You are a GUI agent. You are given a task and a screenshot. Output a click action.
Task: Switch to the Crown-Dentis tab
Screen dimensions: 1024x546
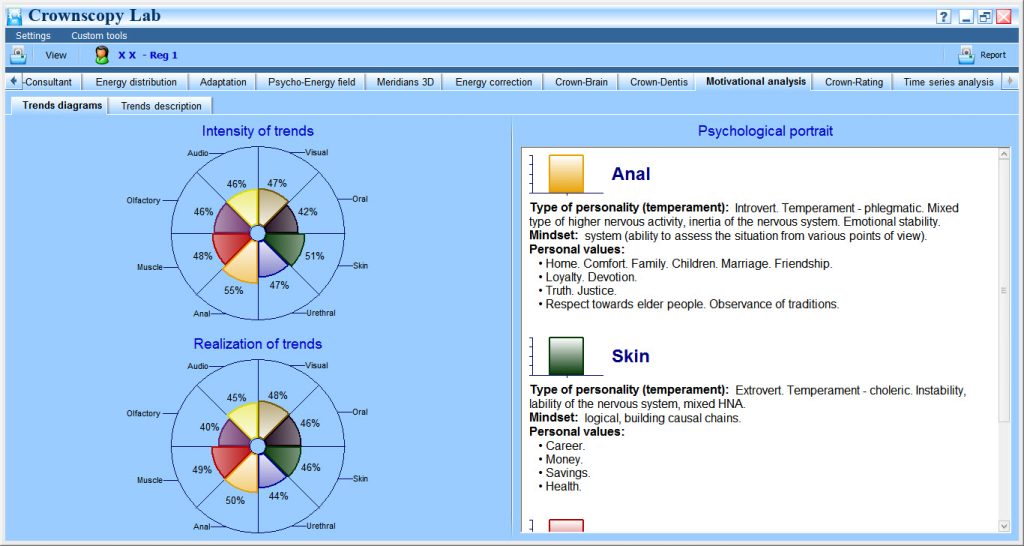click(658, 82)
